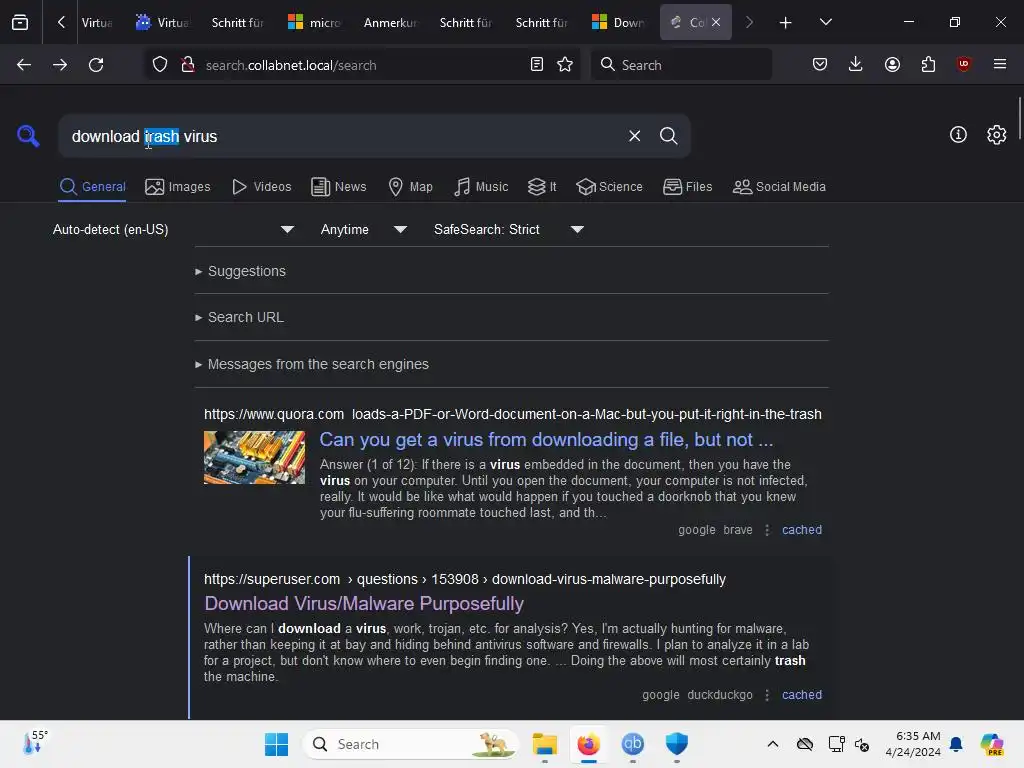Switch to the Anmerkun browser tab
Screen dimensions: 1024x768
390,23
